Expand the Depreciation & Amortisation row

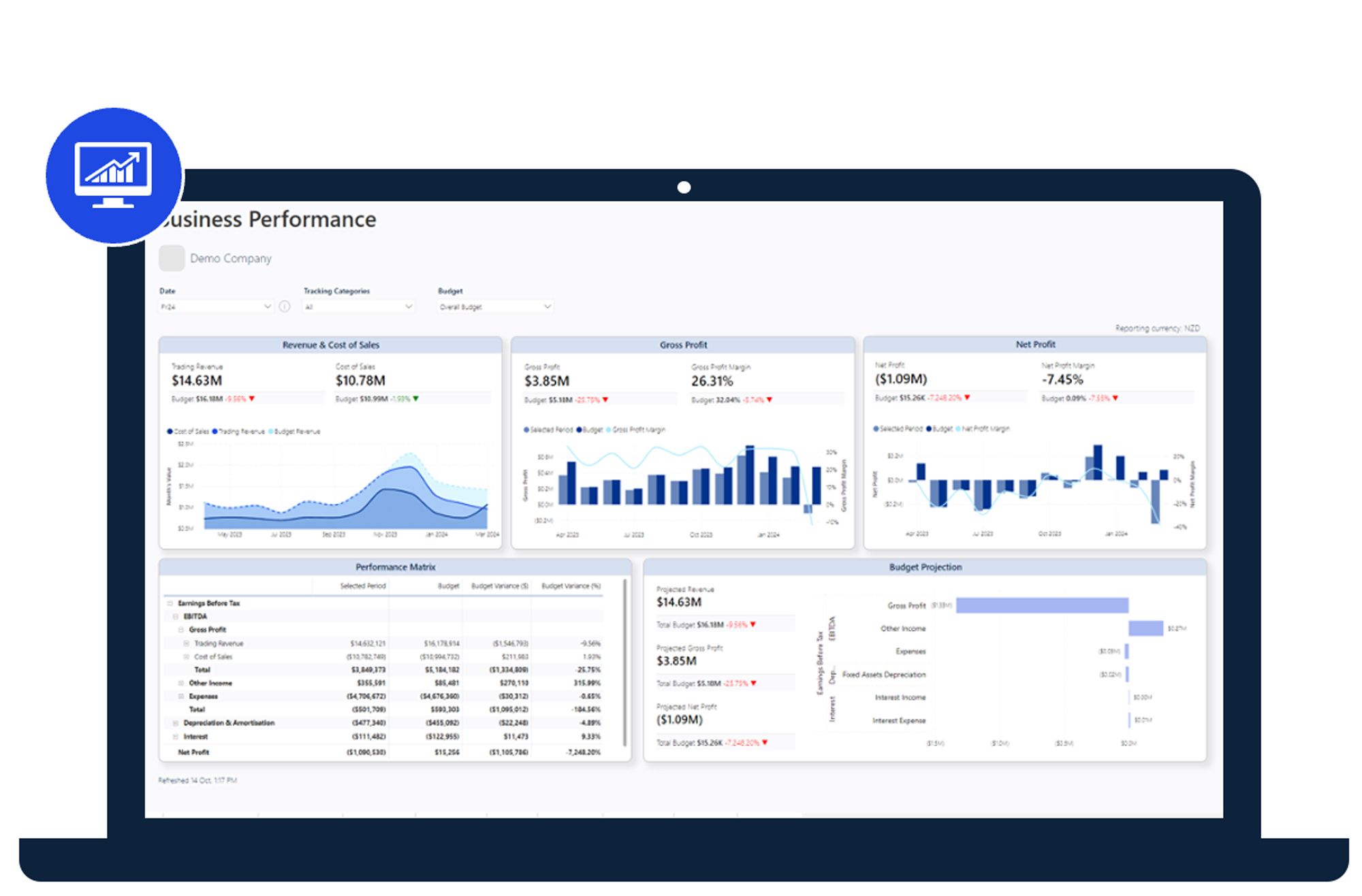[x=175, y=723]
